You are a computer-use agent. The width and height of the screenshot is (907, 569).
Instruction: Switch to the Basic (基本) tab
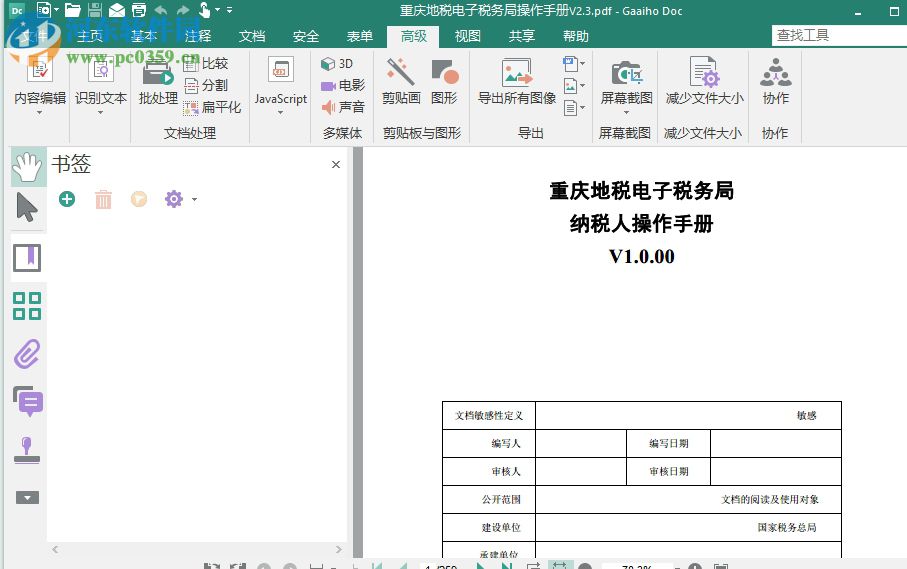pos(144,36)
